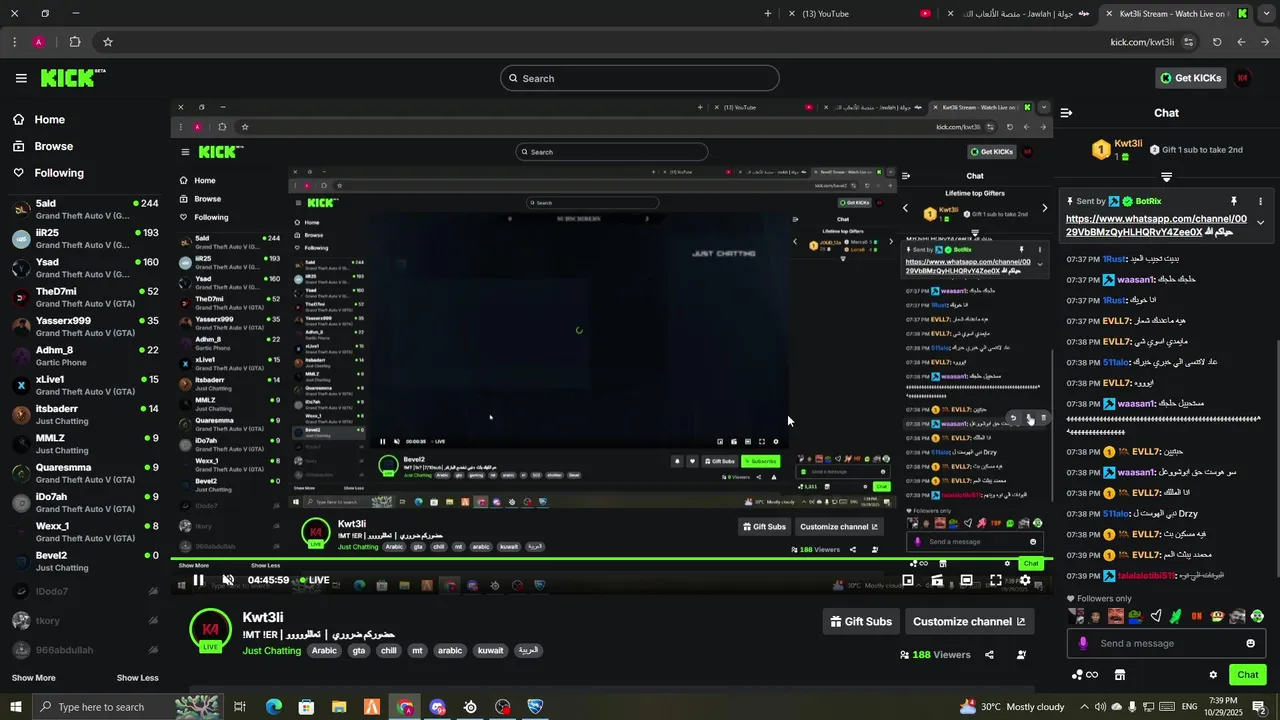The height and width of the screenshot is (720, 1280).
Task: Open the shop icon below chat
Action: tap(1120, 675)
